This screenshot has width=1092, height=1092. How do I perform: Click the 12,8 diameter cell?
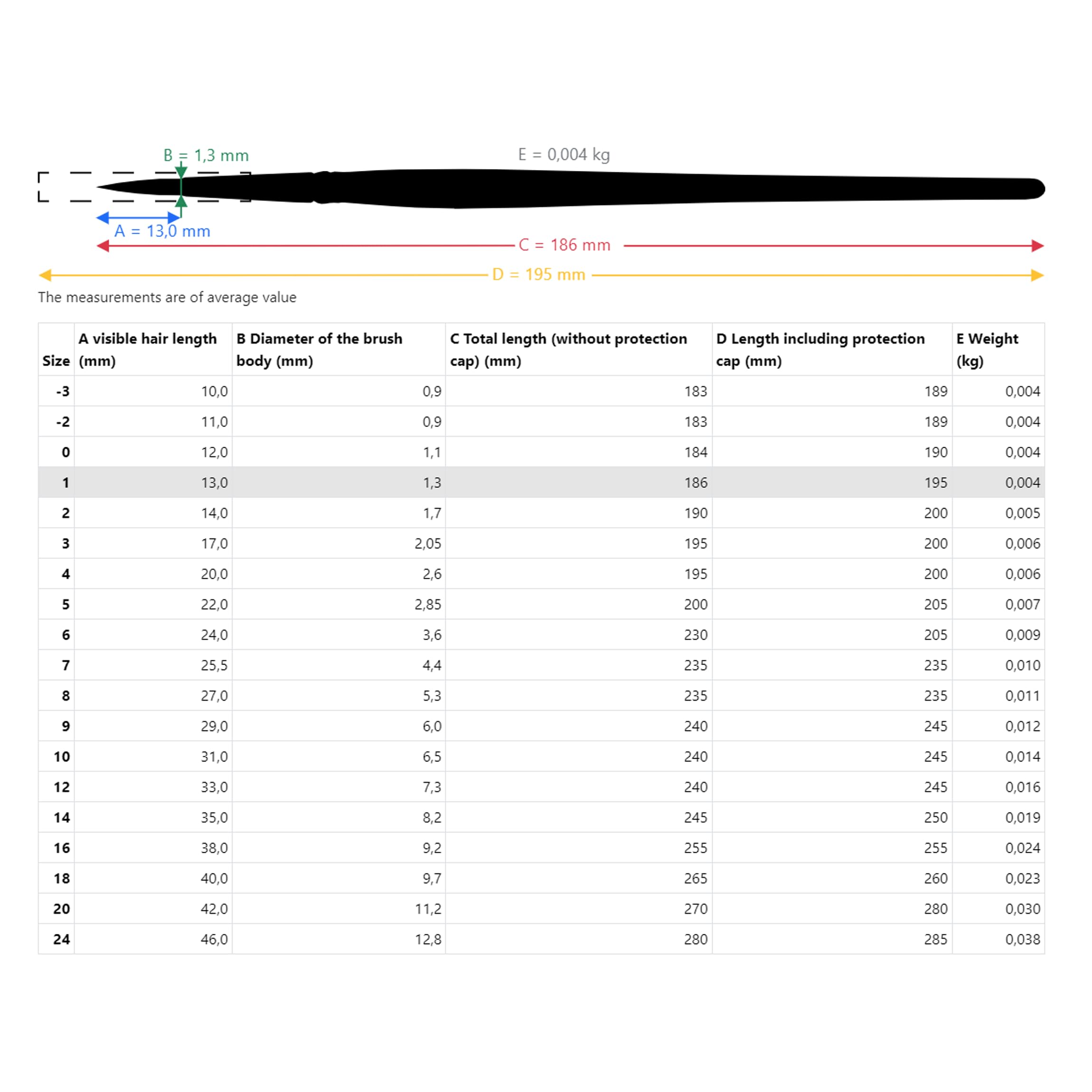coord(428,940)
